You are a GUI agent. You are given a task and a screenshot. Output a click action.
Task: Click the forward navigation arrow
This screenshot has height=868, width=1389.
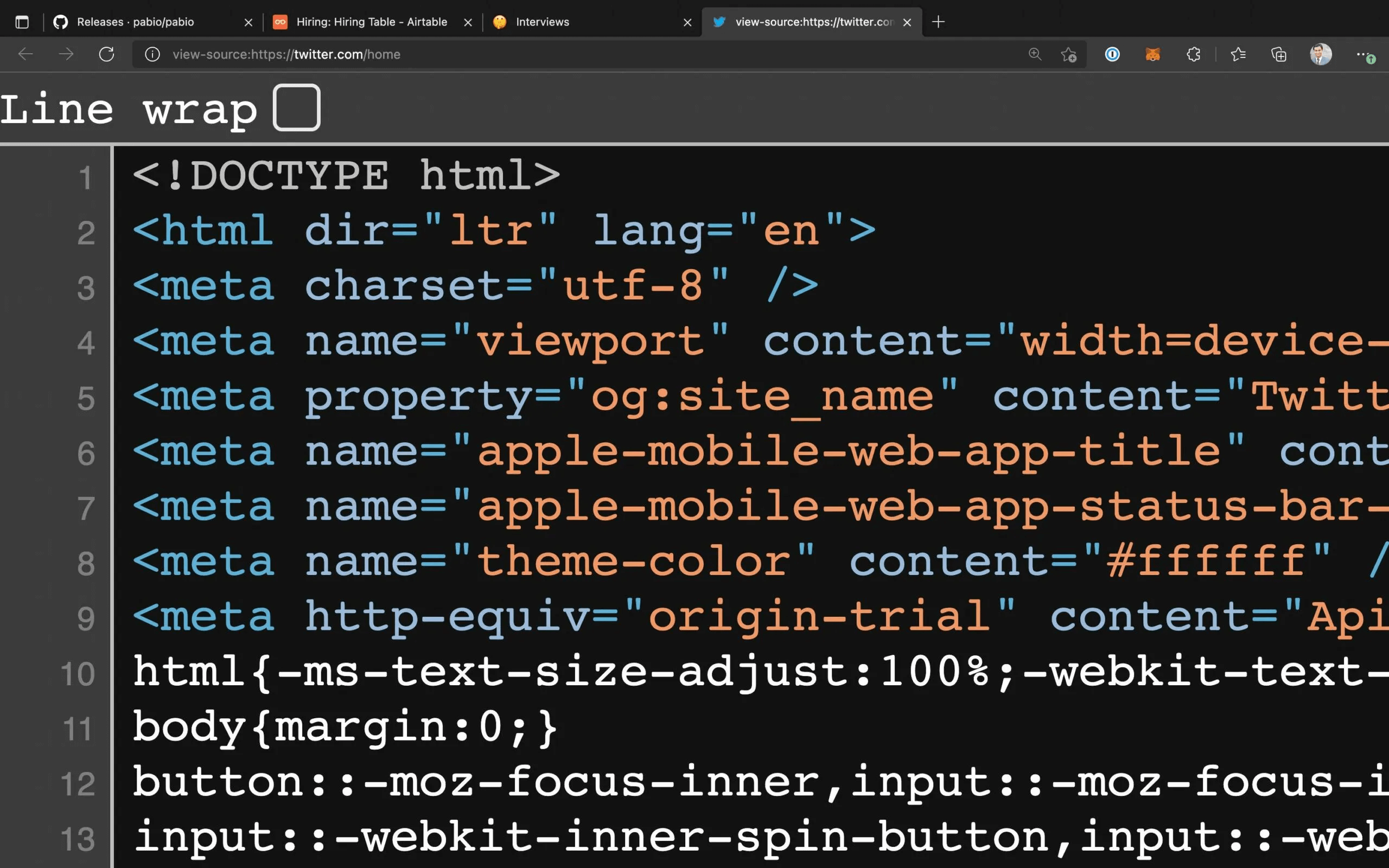[66, 55]
